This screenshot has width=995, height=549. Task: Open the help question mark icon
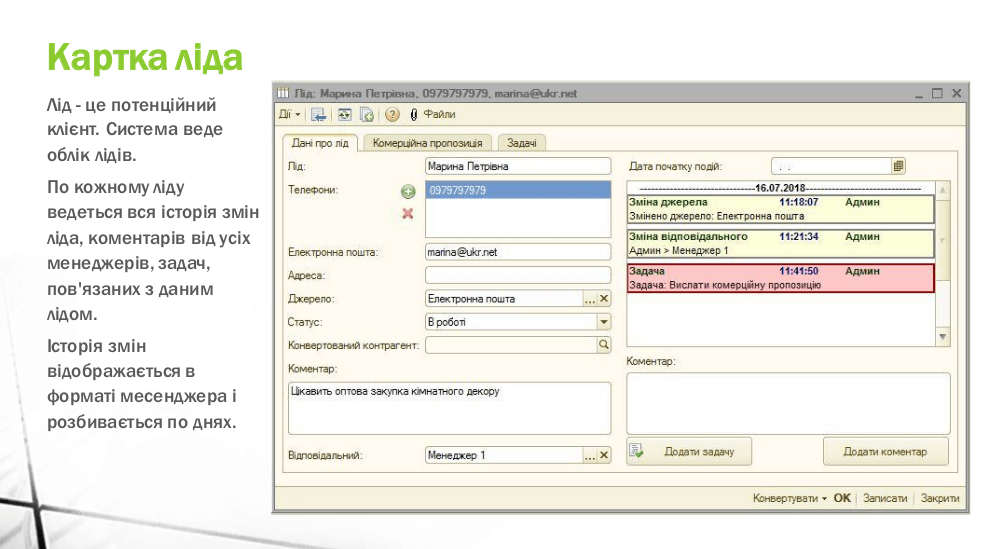point(392,115)
